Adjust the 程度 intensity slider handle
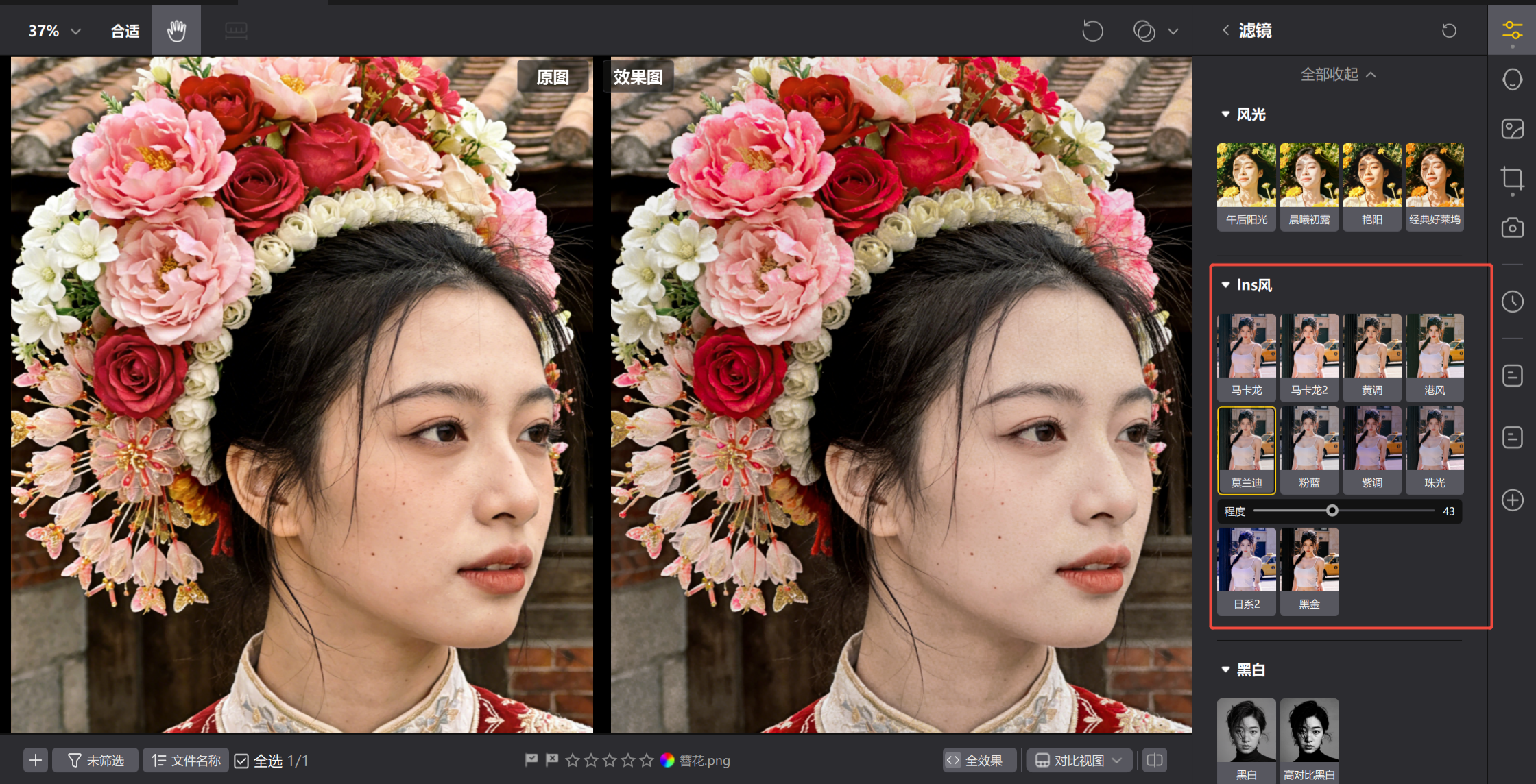 1332,511
